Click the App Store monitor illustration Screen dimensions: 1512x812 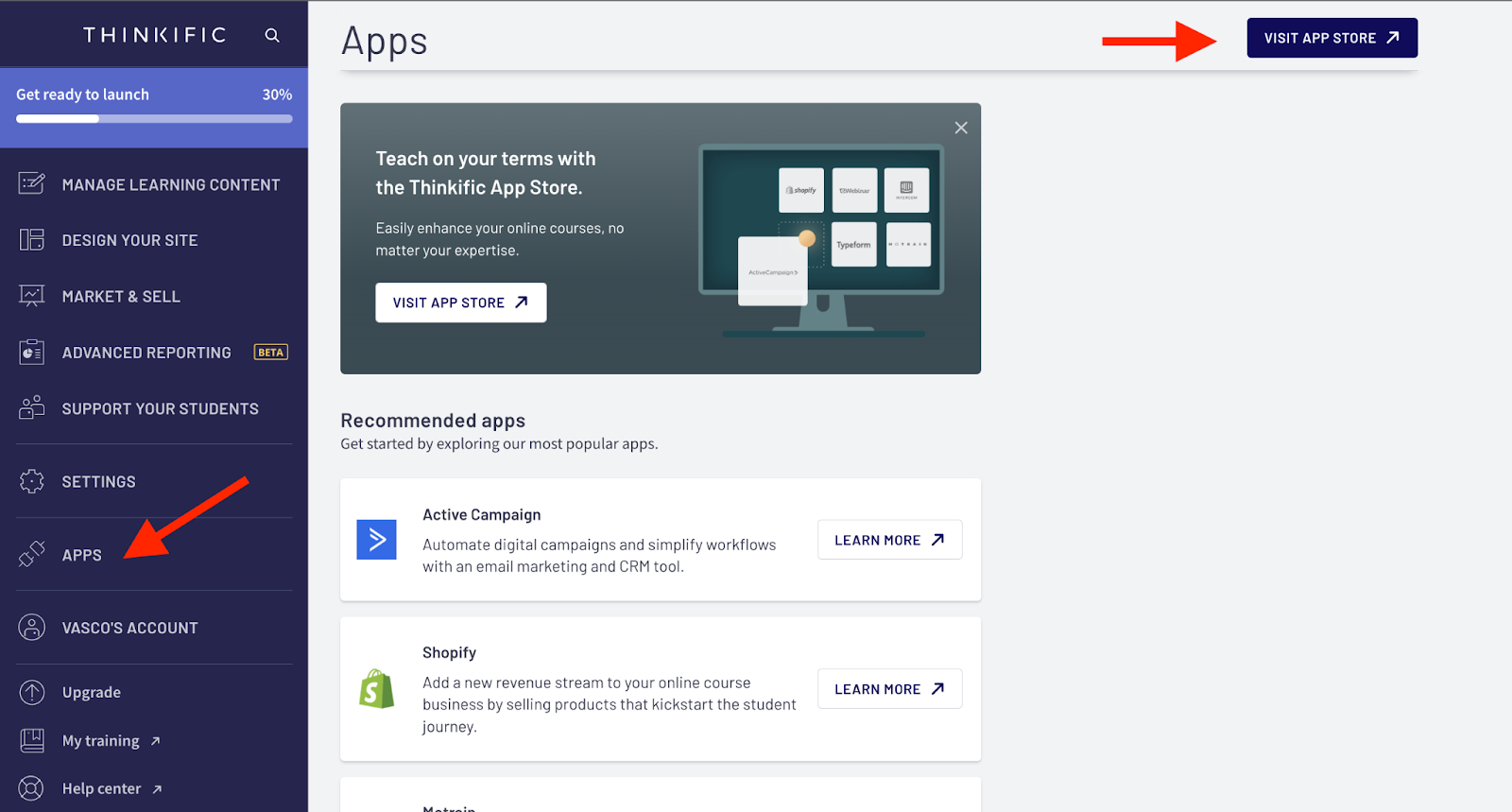pyautogui.click(x=821, y=240)
